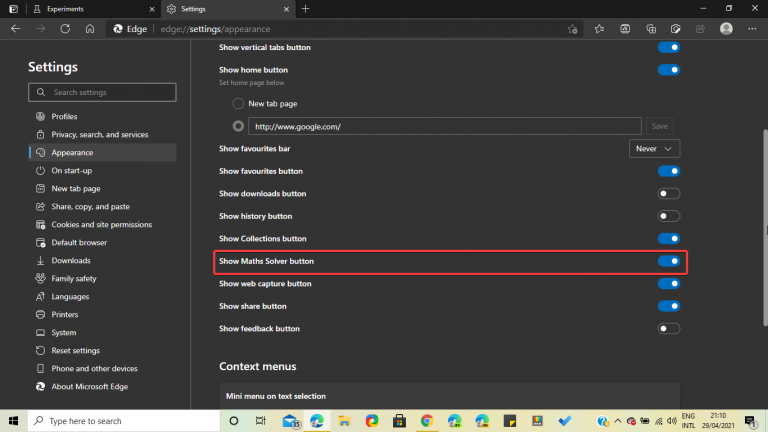Open the notification centre icon
The height and width of the screenshot is (432, 768).
pos(750,421)
